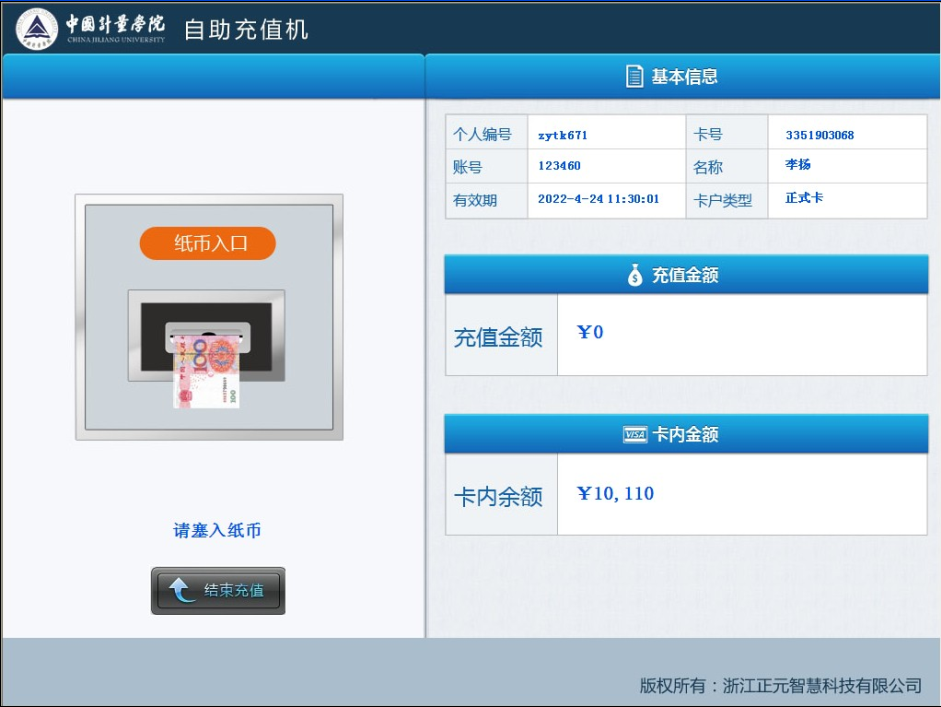
Task: Click the 名称 value 李扬
Action: (x=798, y=165)
